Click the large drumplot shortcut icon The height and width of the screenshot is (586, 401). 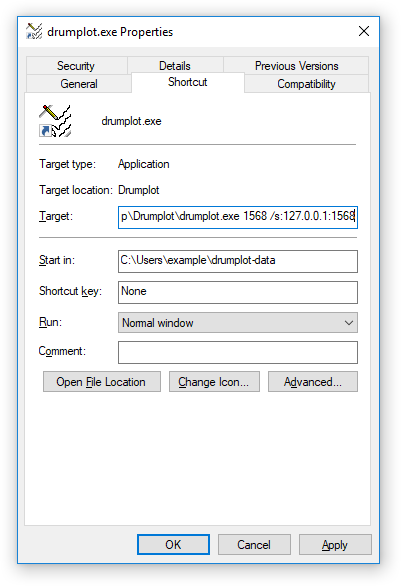(55, 121)
